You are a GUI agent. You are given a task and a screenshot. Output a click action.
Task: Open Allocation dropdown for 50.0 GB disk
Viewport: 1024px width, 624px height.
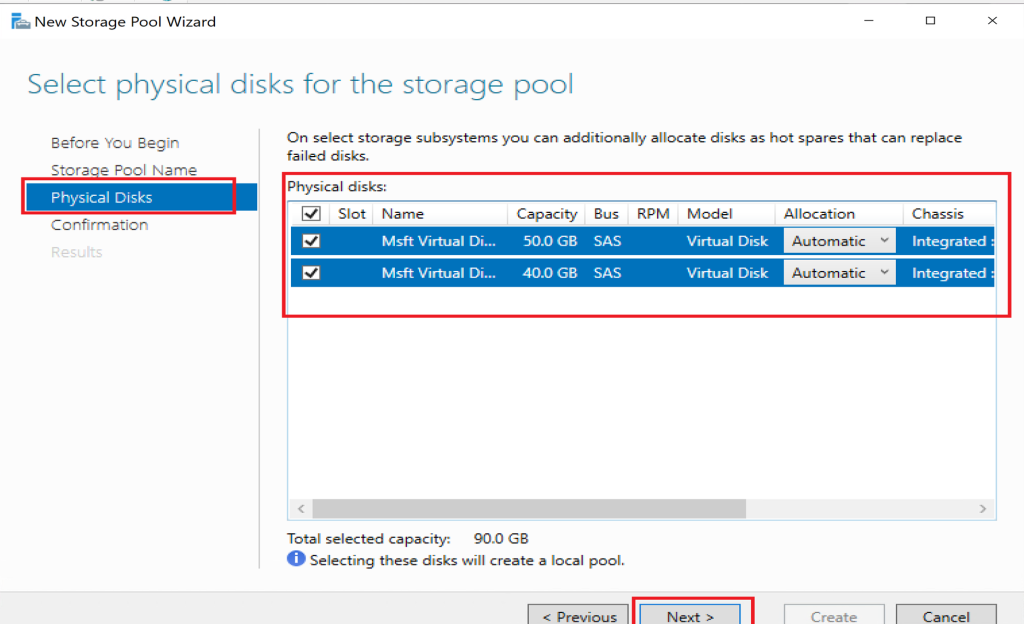(839, 241)
